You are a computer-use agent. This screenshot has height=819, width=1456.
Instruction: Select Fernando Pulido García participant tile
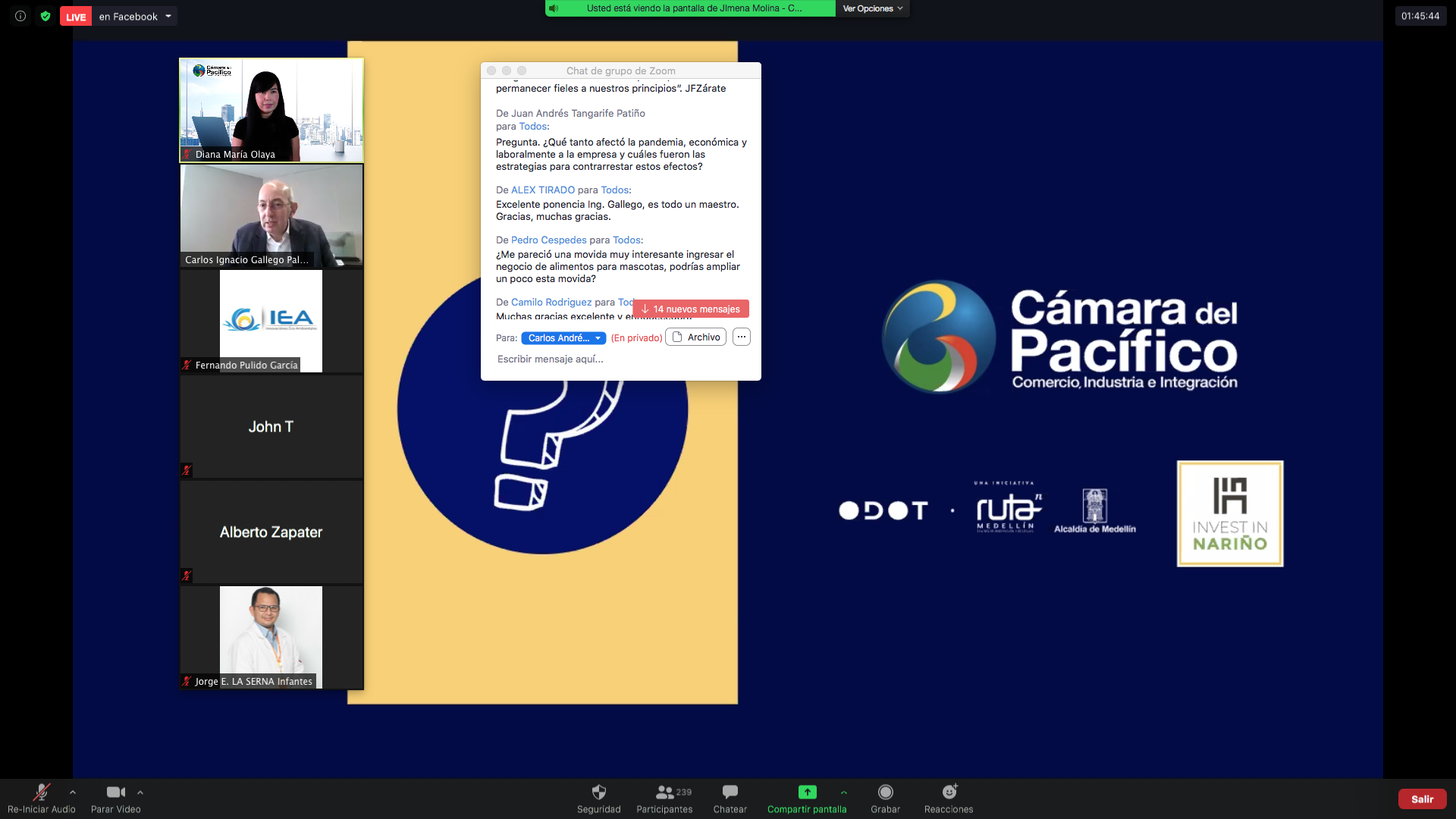coord(271,321)
